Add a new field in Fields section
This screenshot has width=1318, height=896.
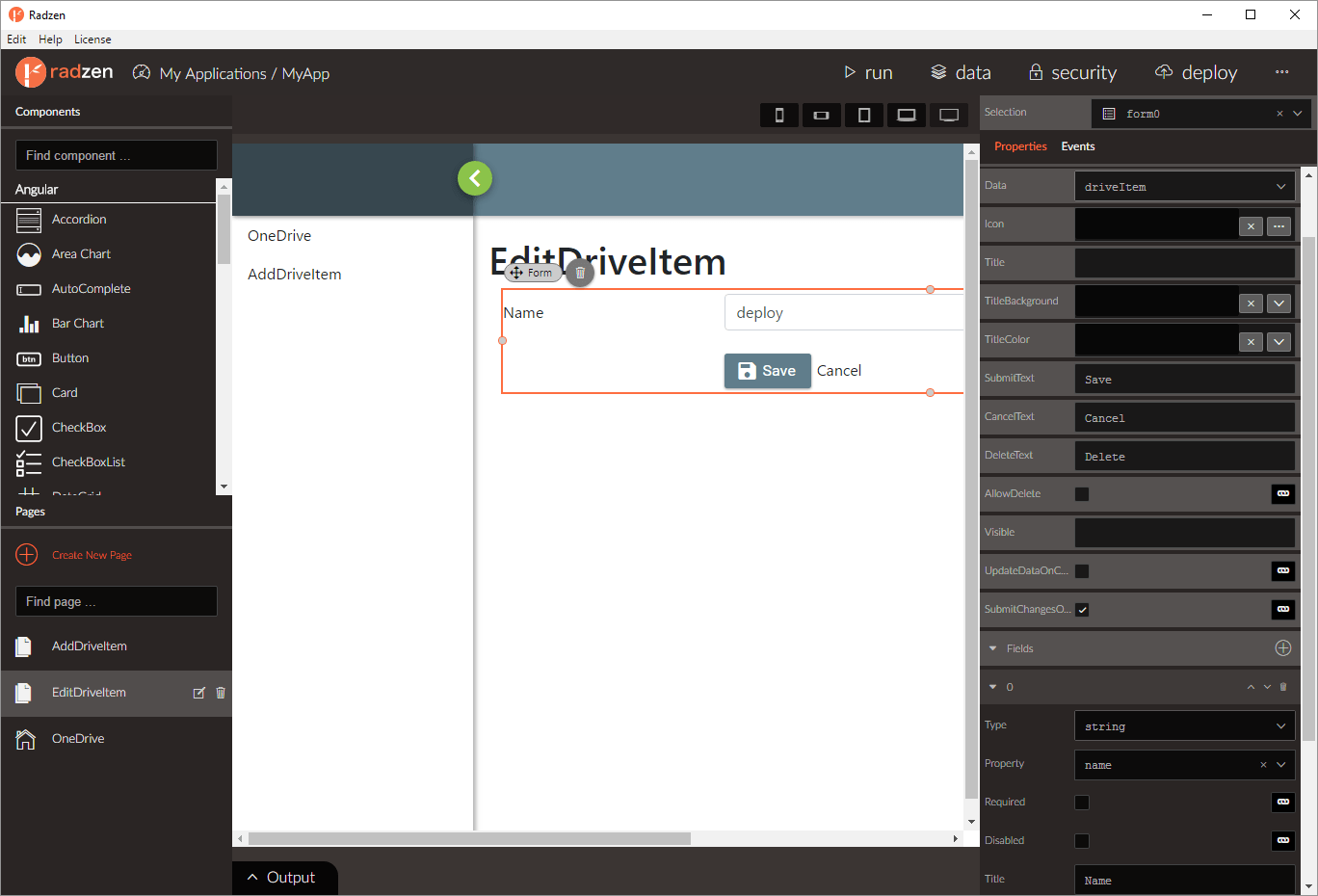click(x=1282, y=648)
